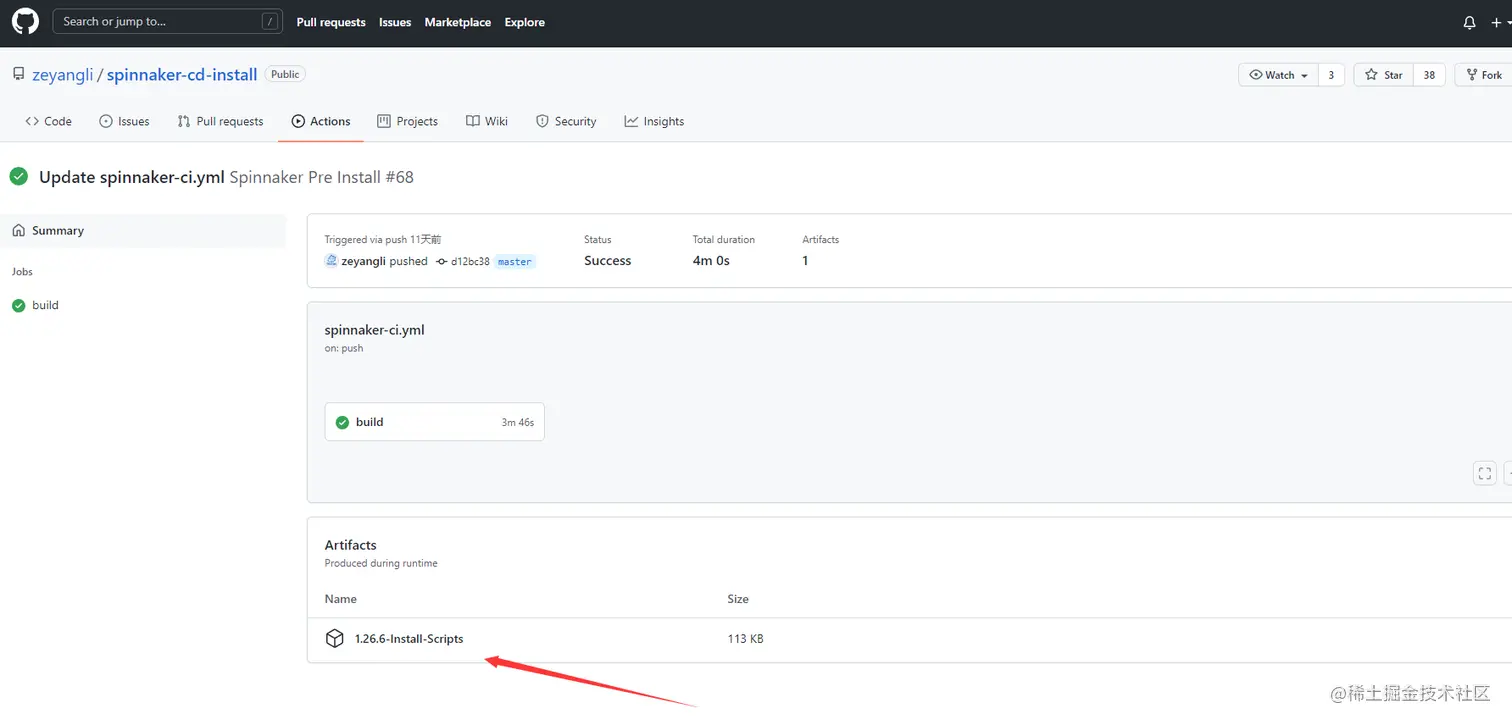Fork the repository
1512x725 pixels.
point(1484,75)
